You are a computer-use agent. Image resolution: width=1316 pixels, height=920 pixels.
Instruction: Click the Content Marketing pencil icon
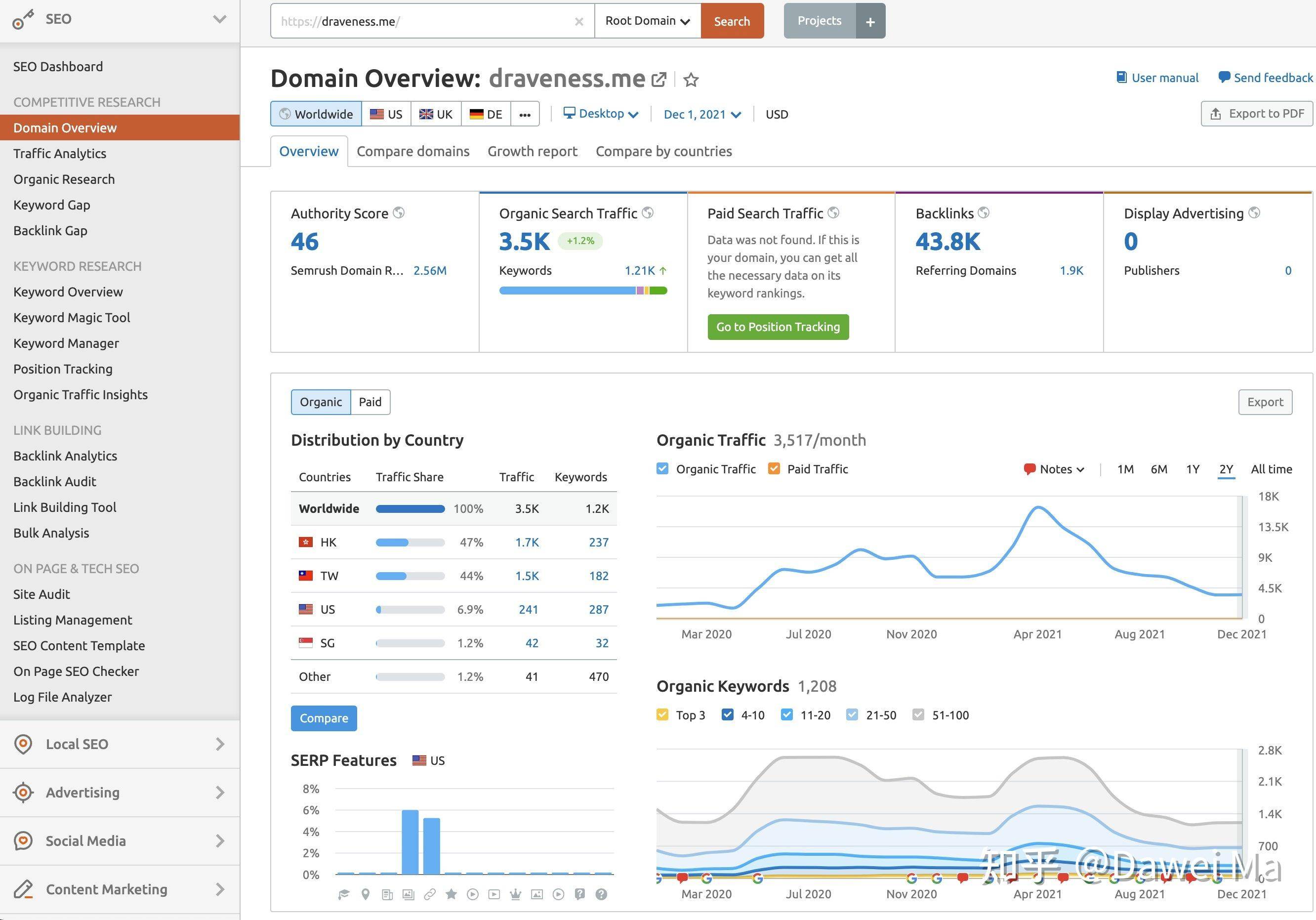pos(23,889)
